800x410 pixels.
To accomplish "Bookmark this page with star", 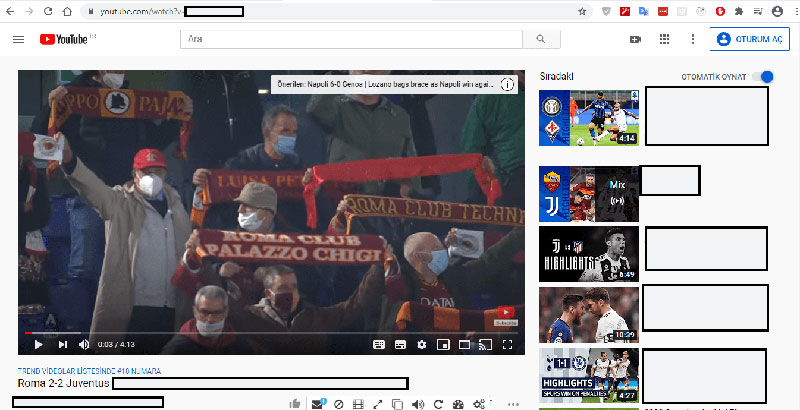I will pyautogui.click(x=582, y=11).
